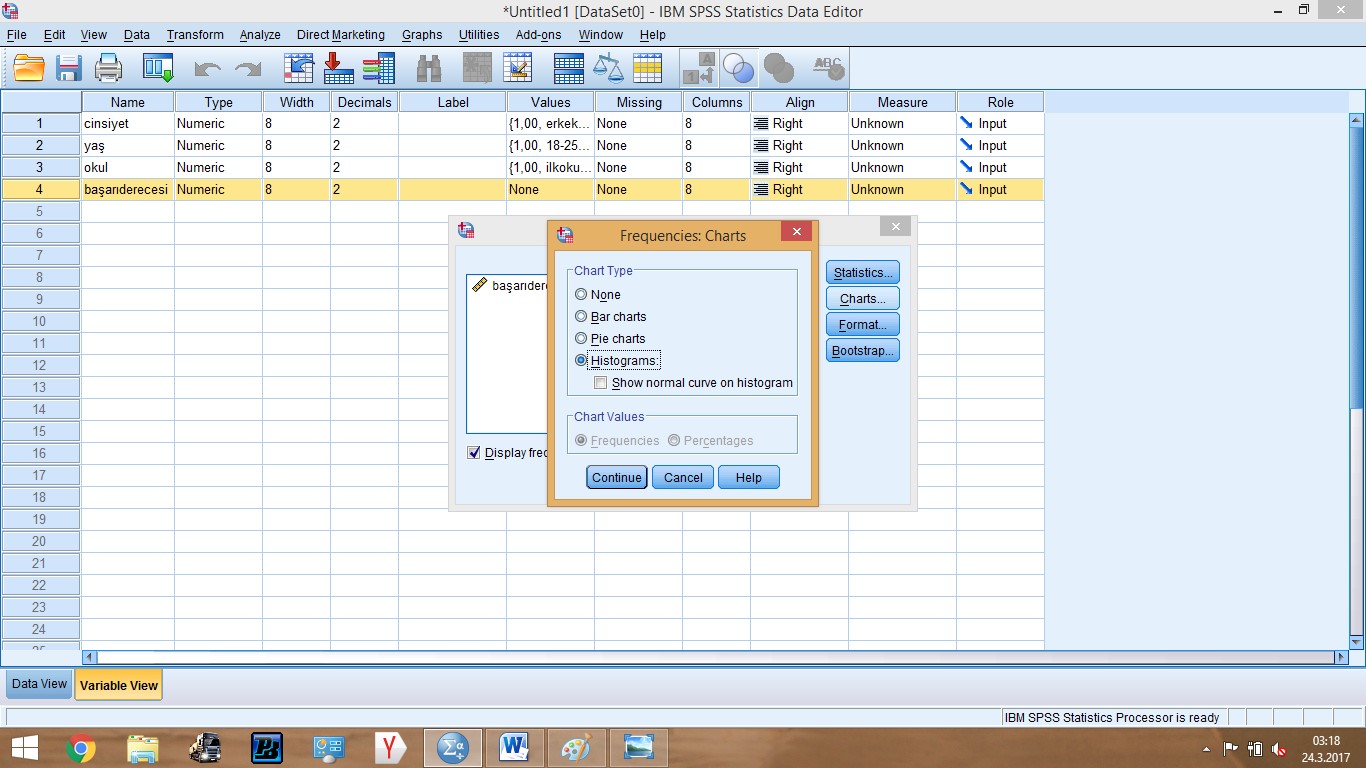Click Continue in the Frequencies: Charts dialog

click(x=617, y=478)
